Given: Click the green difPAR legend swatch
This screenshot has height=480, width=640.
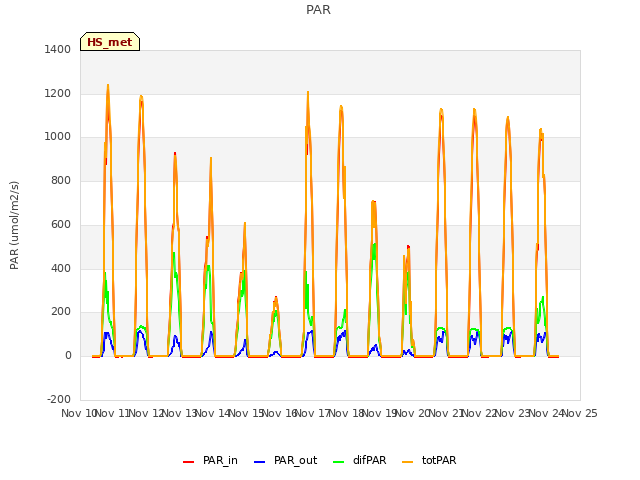Looking at the screenshot, I should [x=339, y=462].
